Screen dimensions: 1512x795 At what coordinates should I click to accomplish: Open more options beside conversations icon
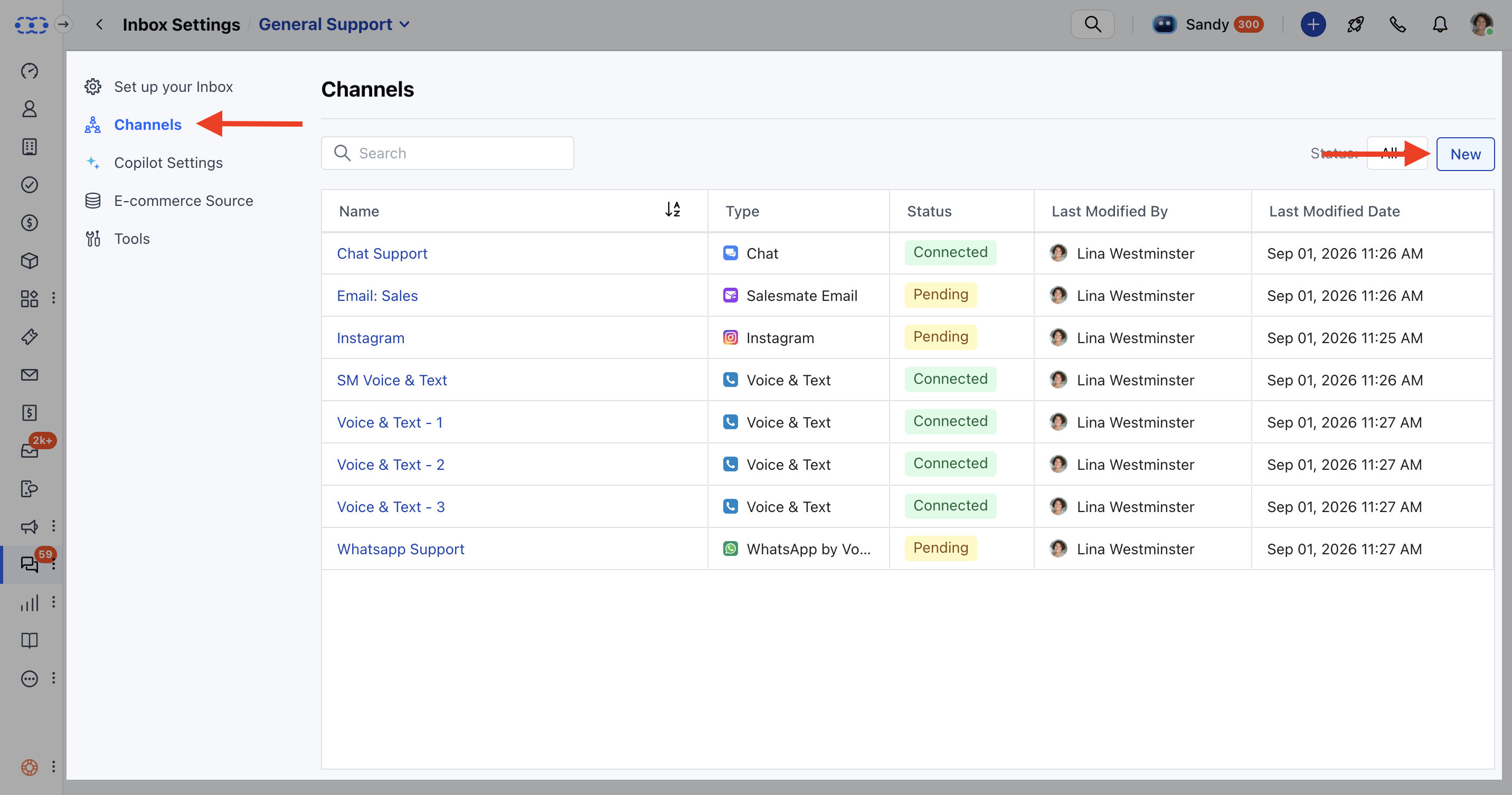click(x=53, y=564)
